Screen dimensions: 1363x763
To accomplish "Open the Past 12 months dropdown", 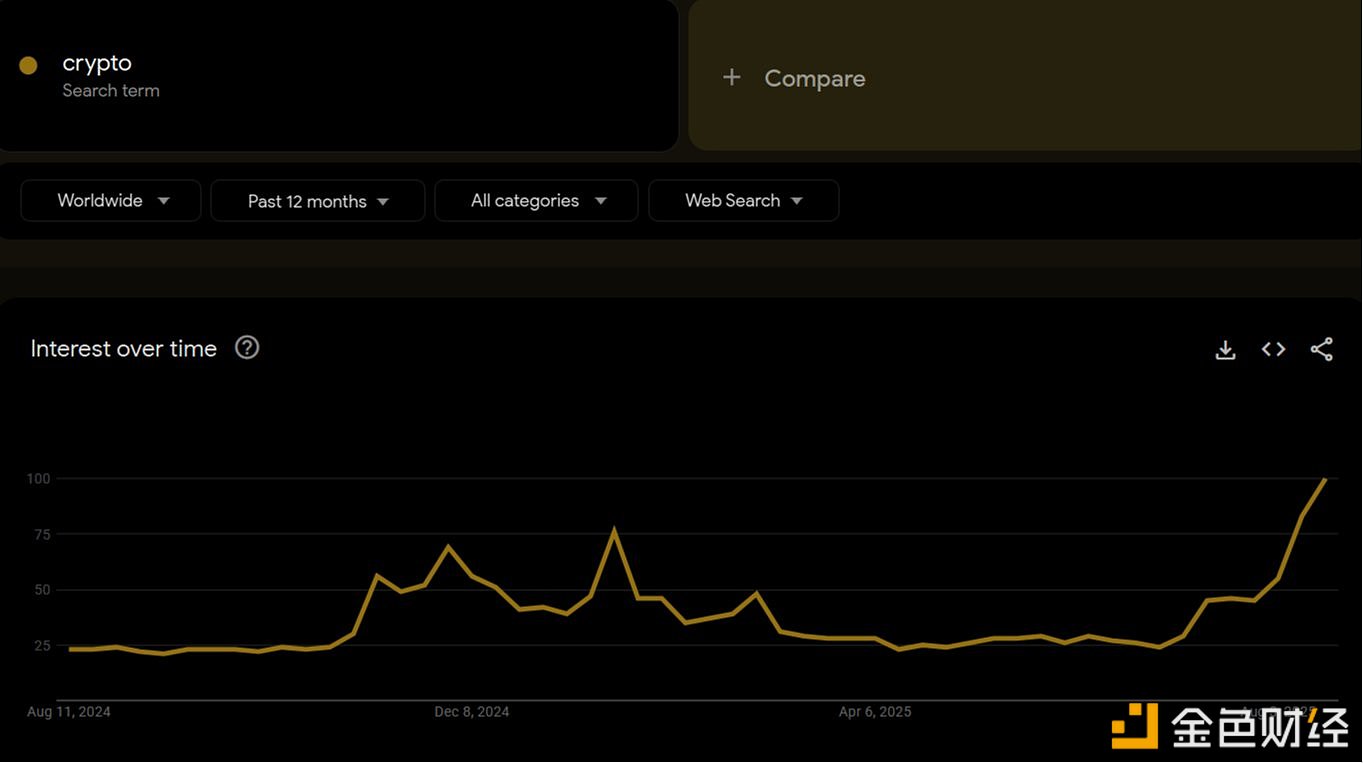I will point(317,201).
